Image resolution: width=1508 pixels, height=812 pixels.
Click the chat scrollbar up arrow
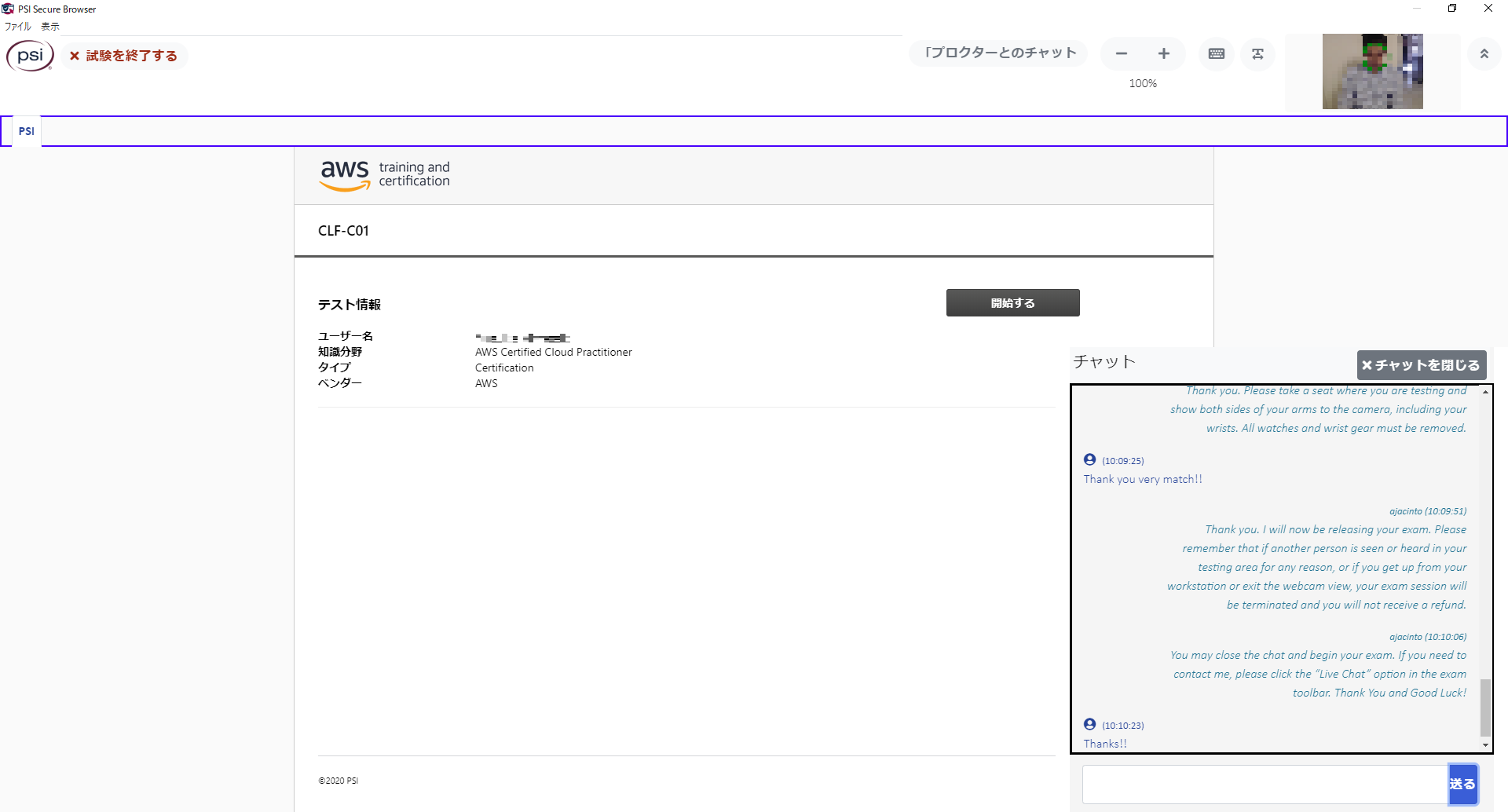tap(1485, 392)
